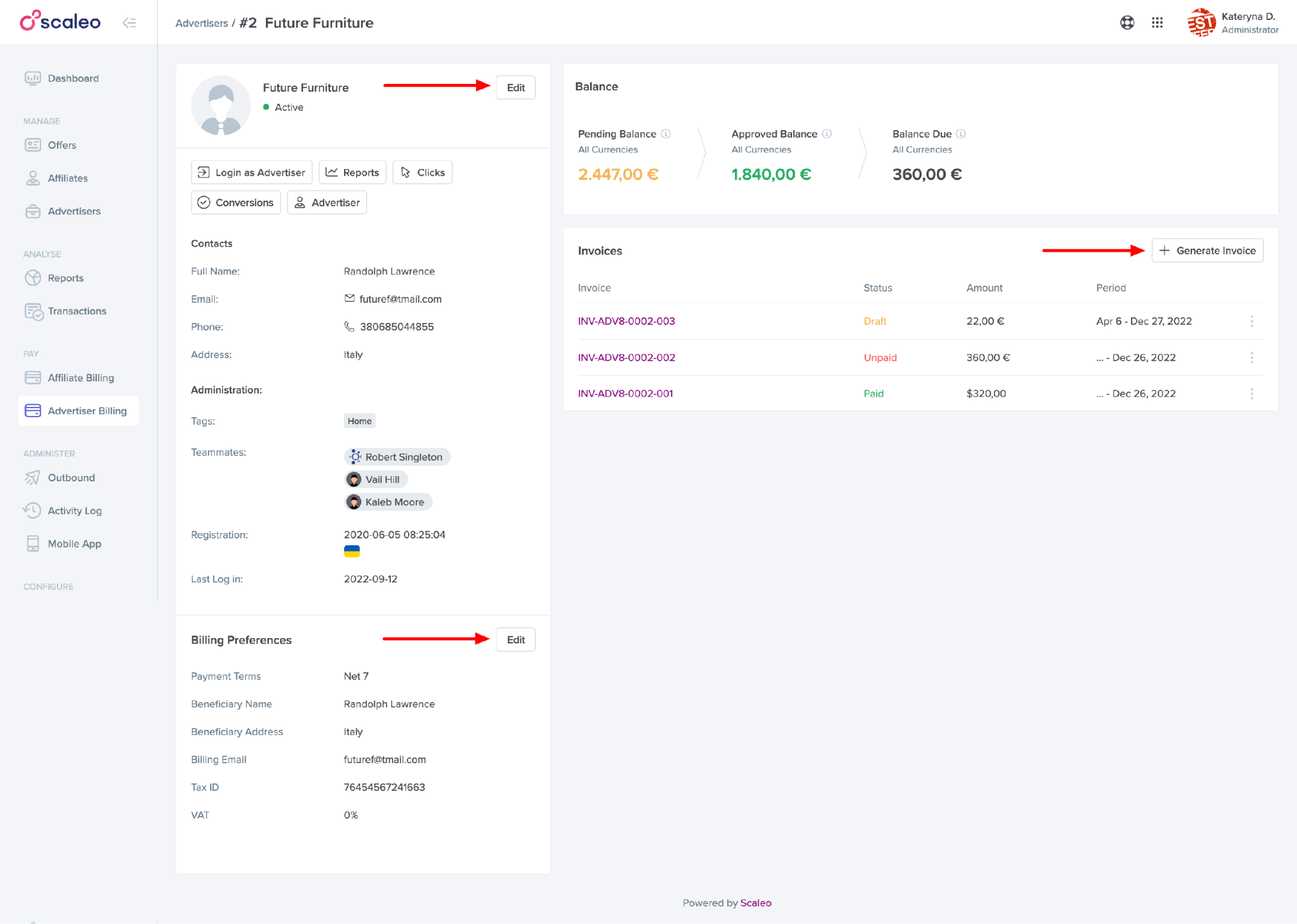The width and height of the screenshot is (1297, 924).
Task: Click approved balance 1.840,00 € value
Action: [x=772, y=174]
